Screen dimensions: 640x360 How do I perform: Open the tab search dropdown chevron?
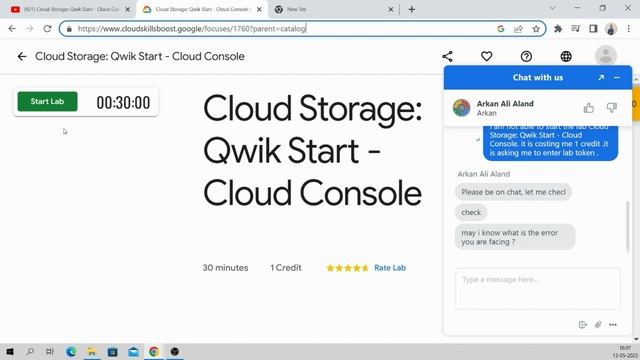click(x=552, y=8)
